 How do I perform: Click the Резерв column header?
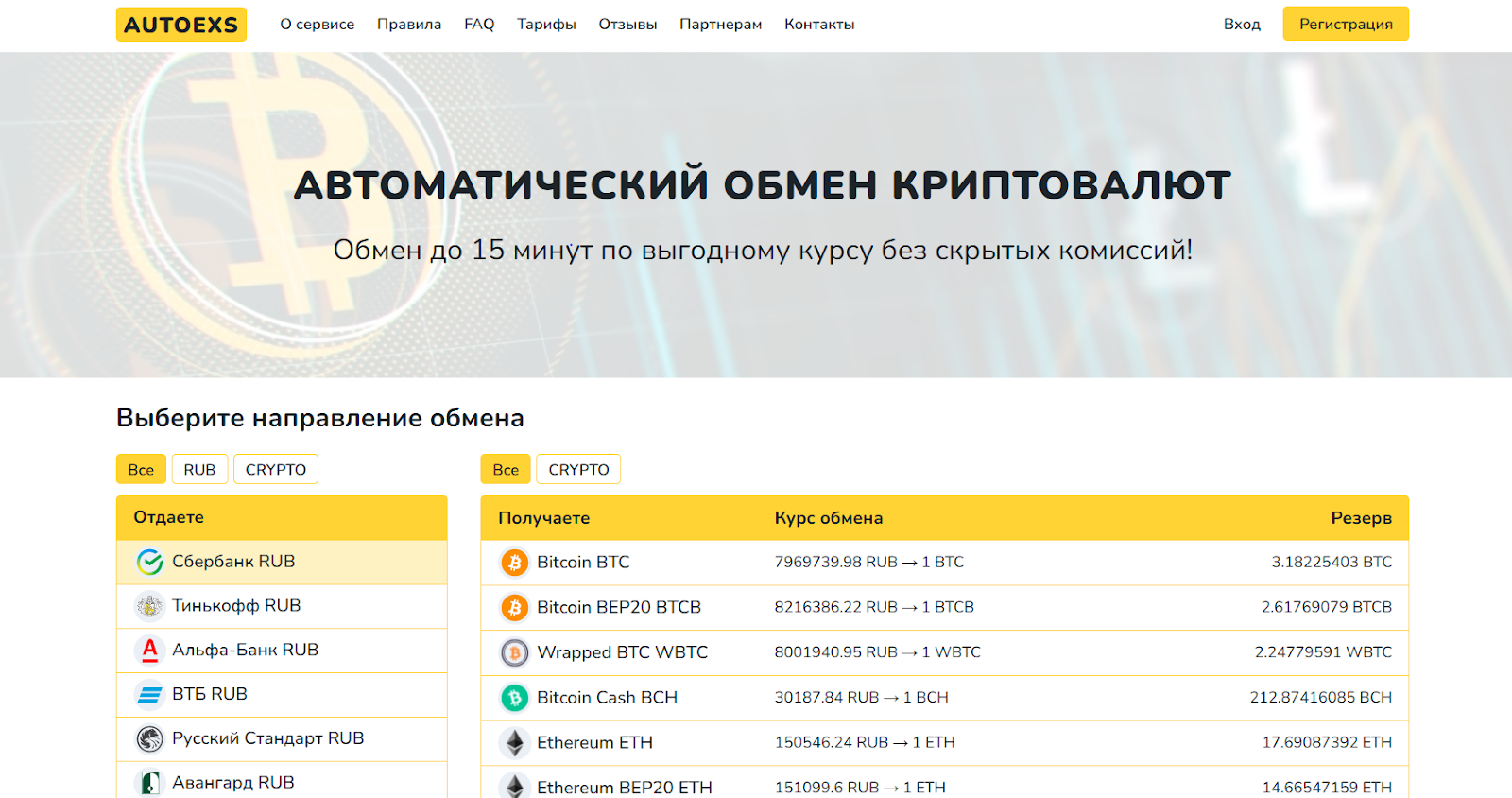click(x=1362, y=518)
